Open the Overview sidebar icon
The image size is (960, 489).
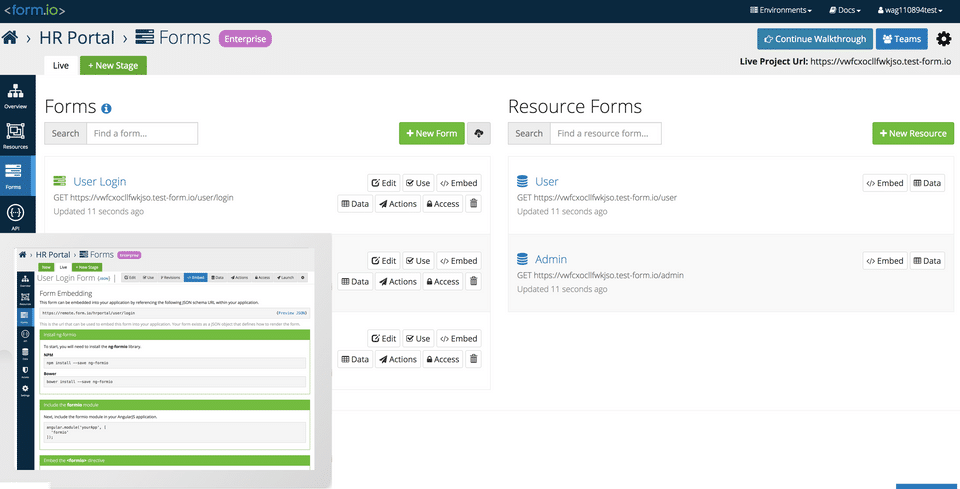click(x=15, y=94)
